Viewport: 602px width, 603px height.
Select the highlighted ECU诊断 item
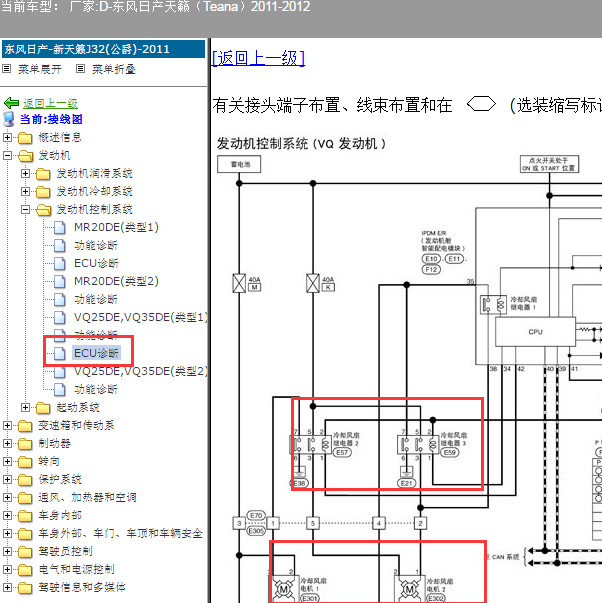(96, 353)
